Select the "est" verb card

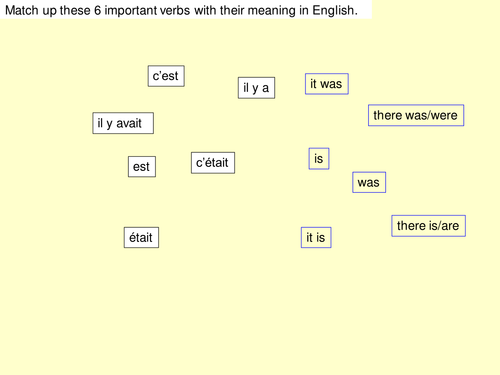pyautogui.click(x=142, y=167)
